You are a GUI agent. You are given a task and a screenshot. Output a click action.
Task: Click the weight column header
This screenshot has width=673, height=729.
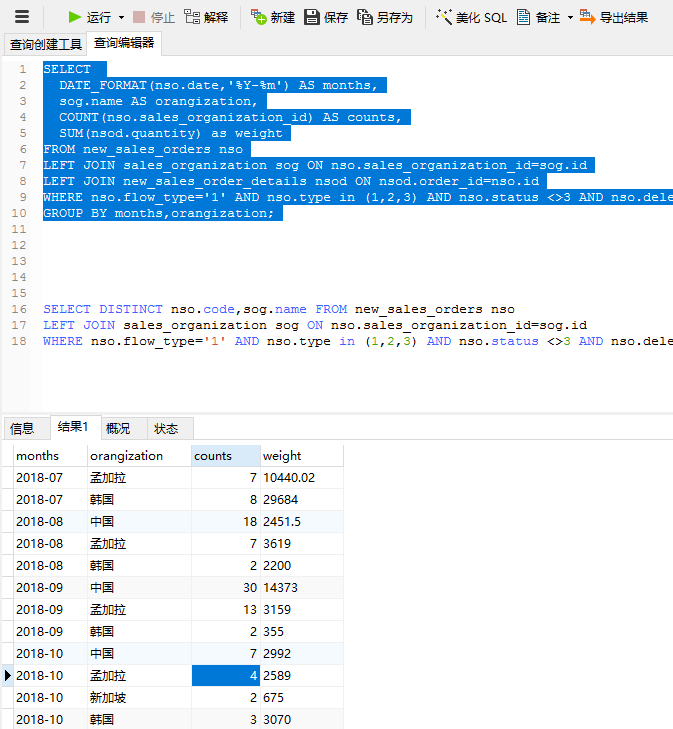pos(300,456)
